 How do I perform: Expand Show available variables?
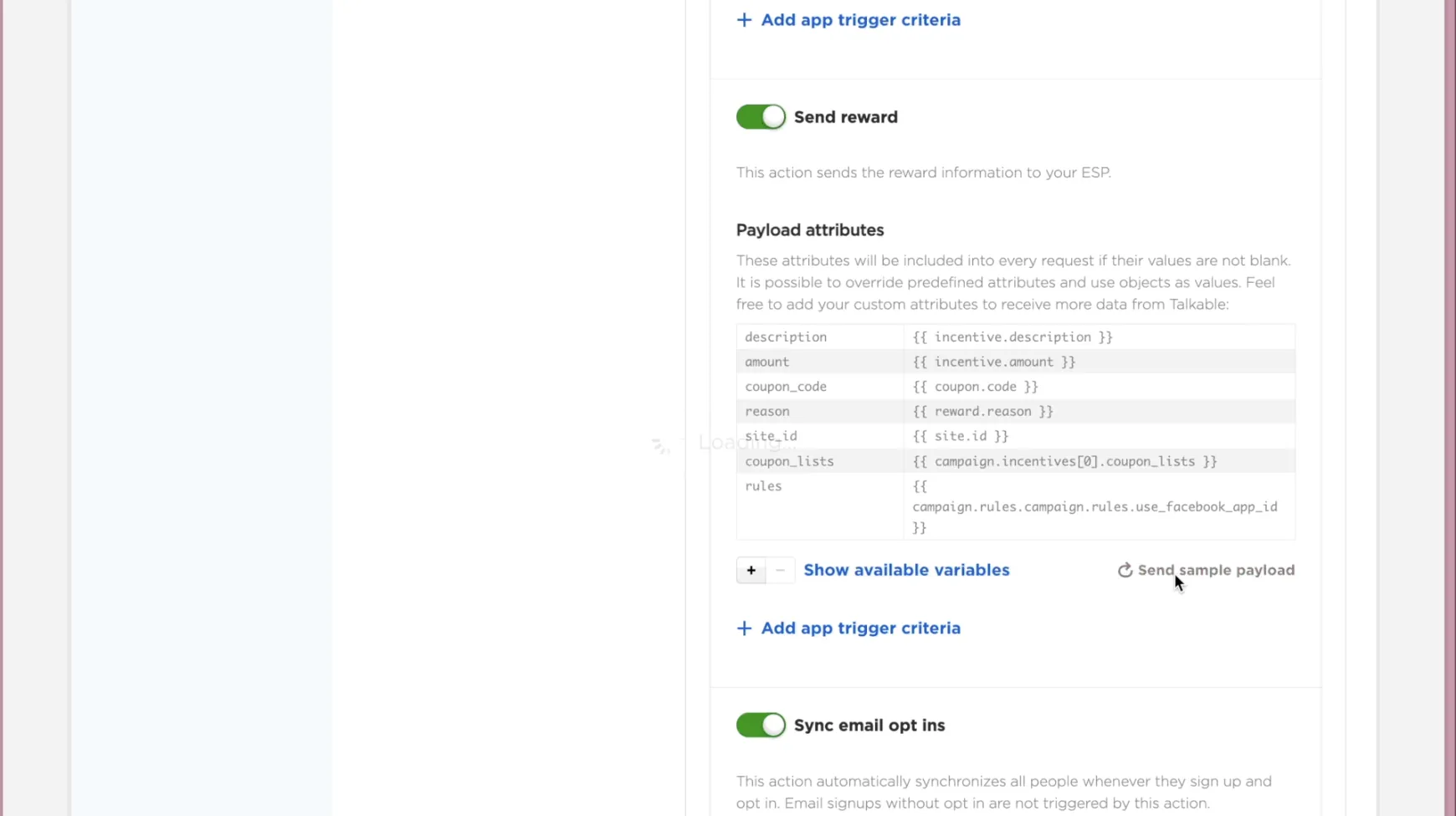pos(906,570)
